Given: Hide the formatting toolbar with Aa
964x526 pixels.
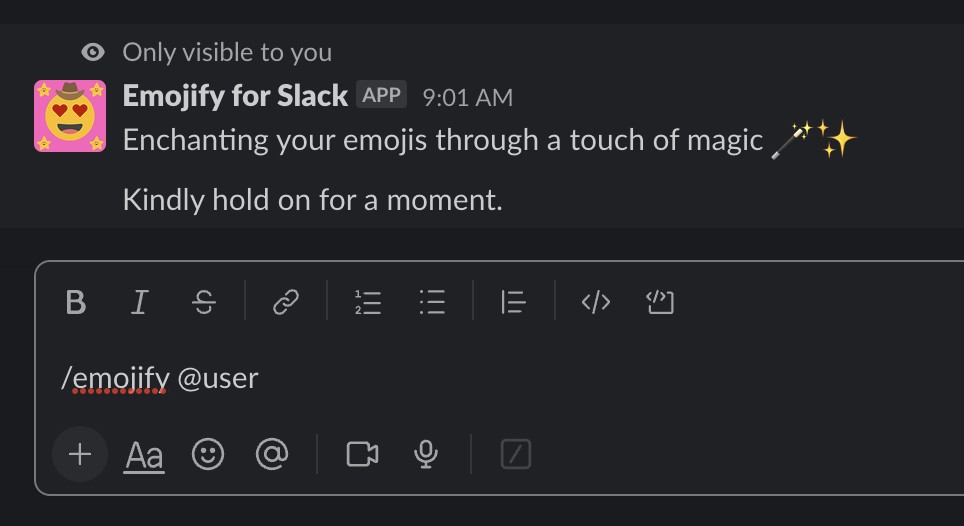Looking at the screenshot, I should pos(144,456).
